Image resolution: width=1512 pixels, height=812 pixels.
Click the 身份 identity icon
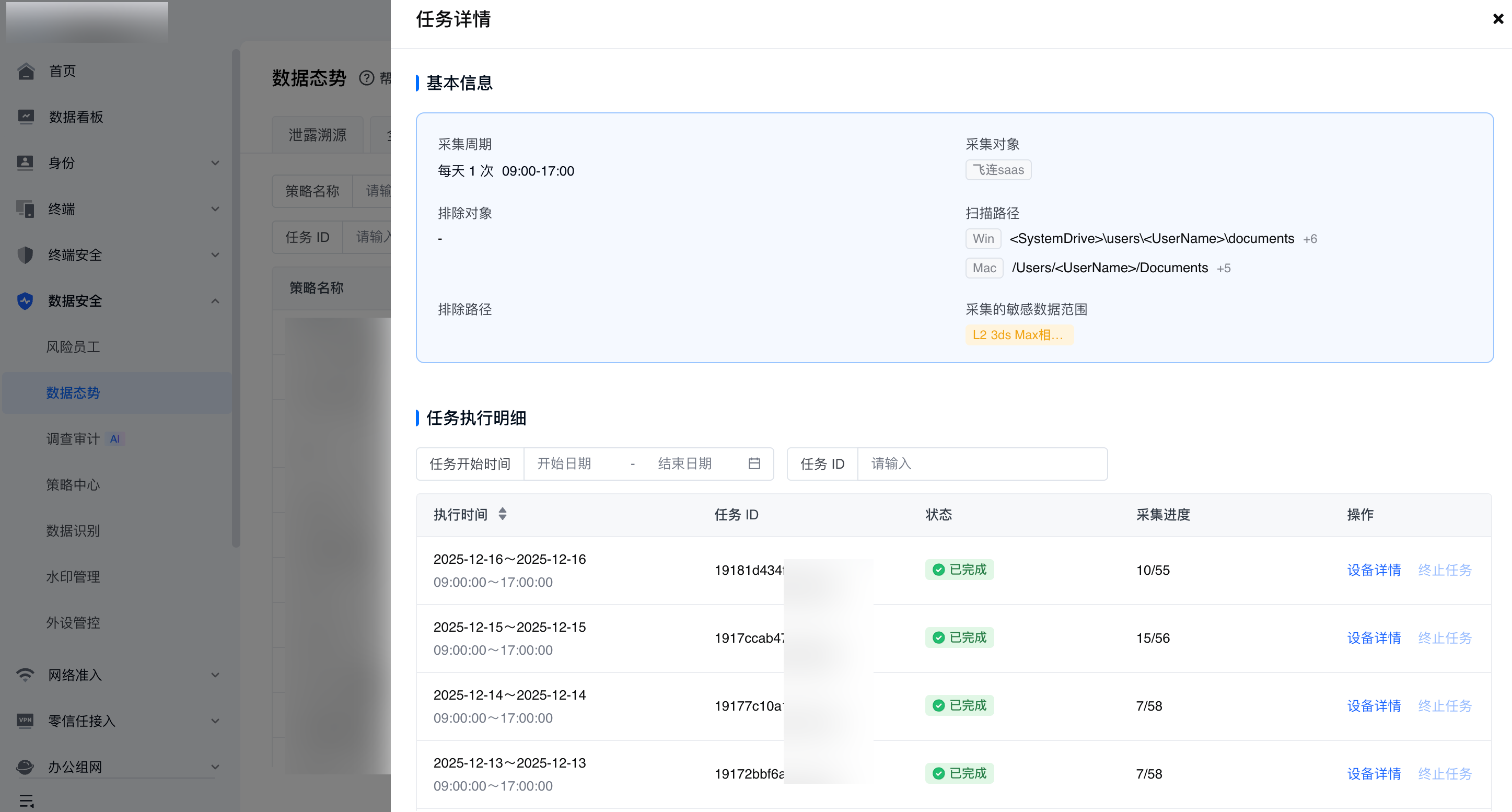point(25,163)
